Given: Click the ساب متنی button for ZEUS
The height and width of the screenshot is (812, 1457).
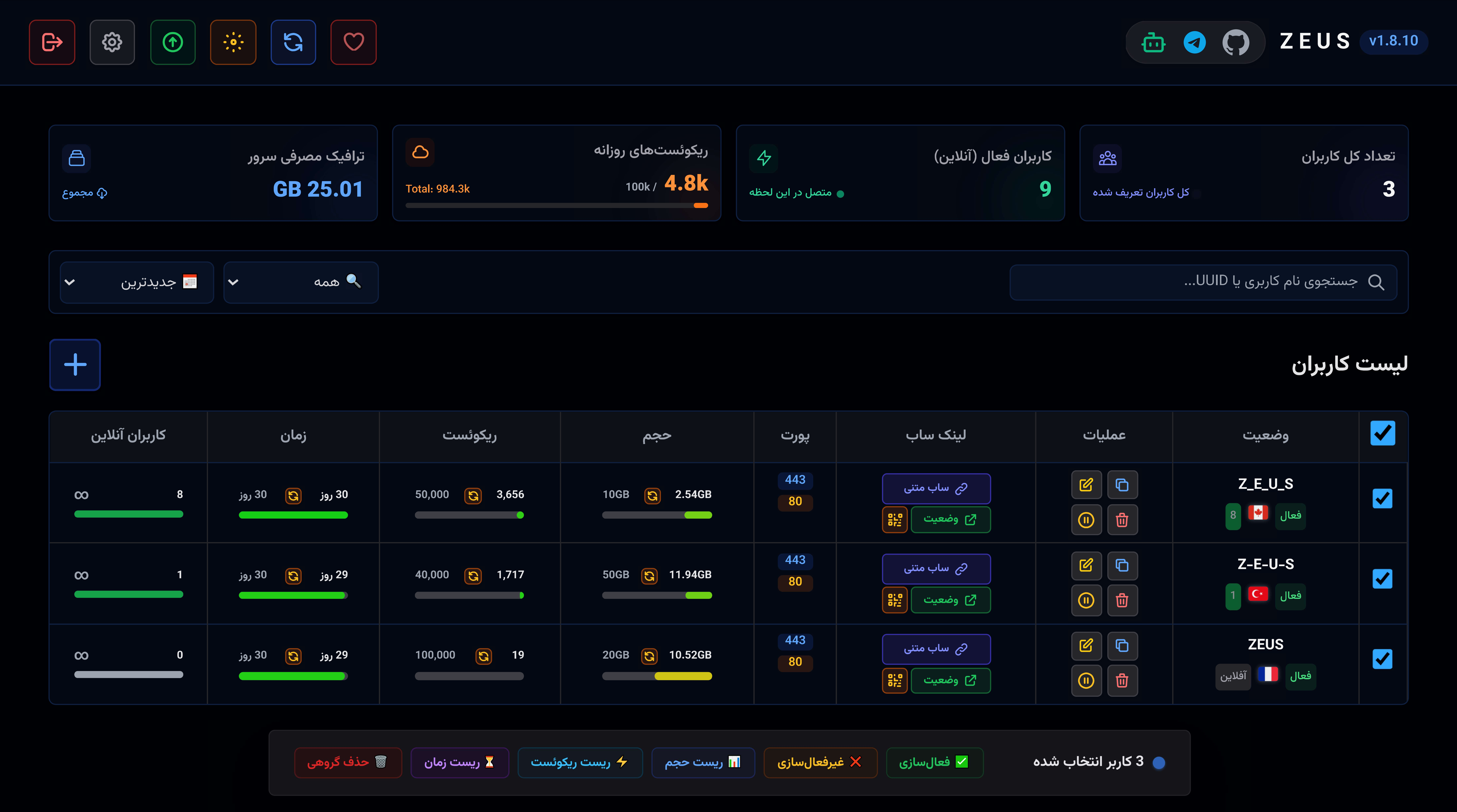Looking at the screenshot, I should (x=936, y=649).
